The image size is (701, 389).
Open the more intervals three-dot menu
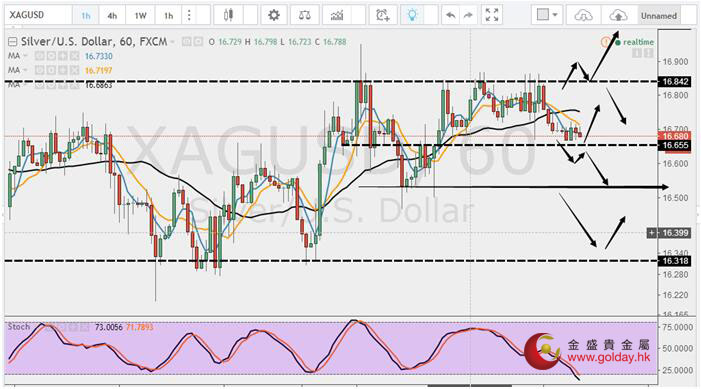(189, 16)
